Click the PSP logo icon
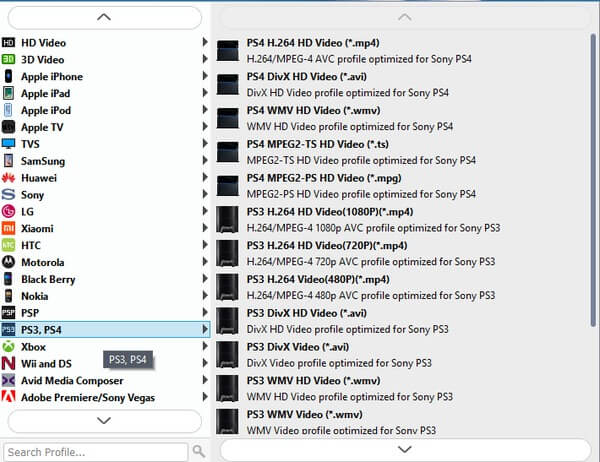The height and width of the screenshot is (462, 600). (8, 313)
